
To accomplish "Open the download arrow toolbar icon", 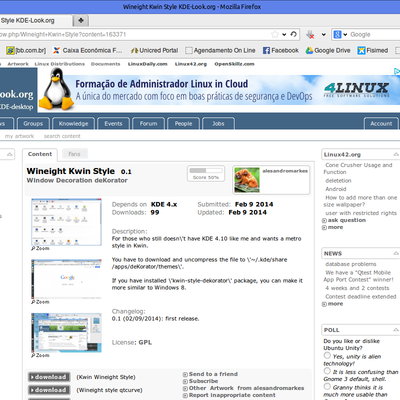I will pyautogui.click(x=310, y=34).
